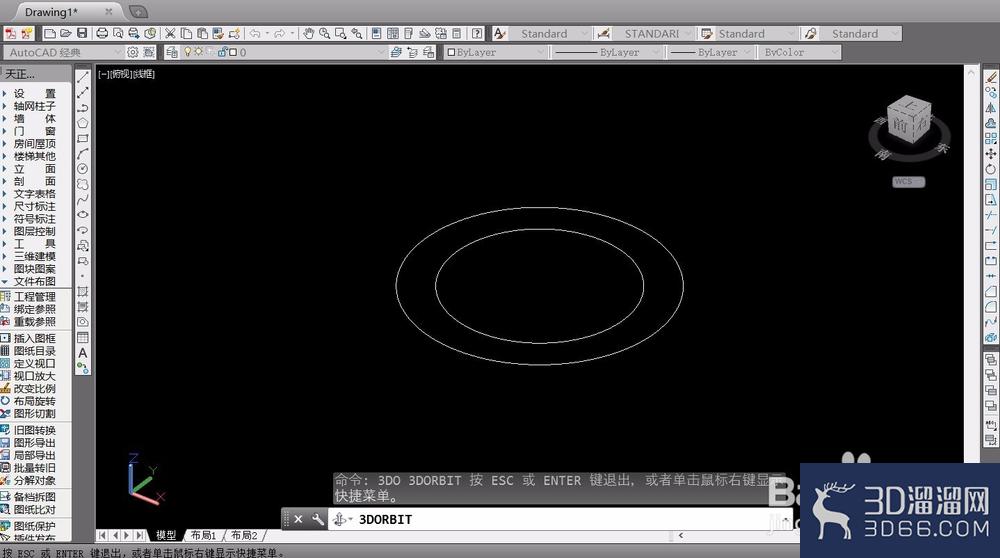The width and height of the screenshot is (1000, 558).
Task: Click the 工程管理 command
Action: pyautogui.click(x=34, y=297)
